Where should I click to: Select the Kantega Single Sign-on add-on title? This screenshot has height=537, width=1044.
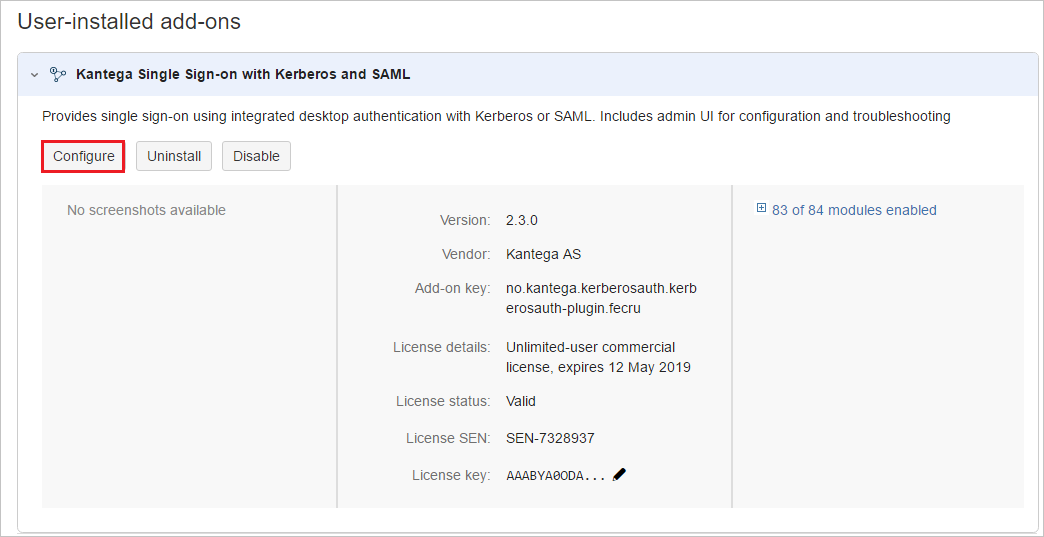[243, 75]
